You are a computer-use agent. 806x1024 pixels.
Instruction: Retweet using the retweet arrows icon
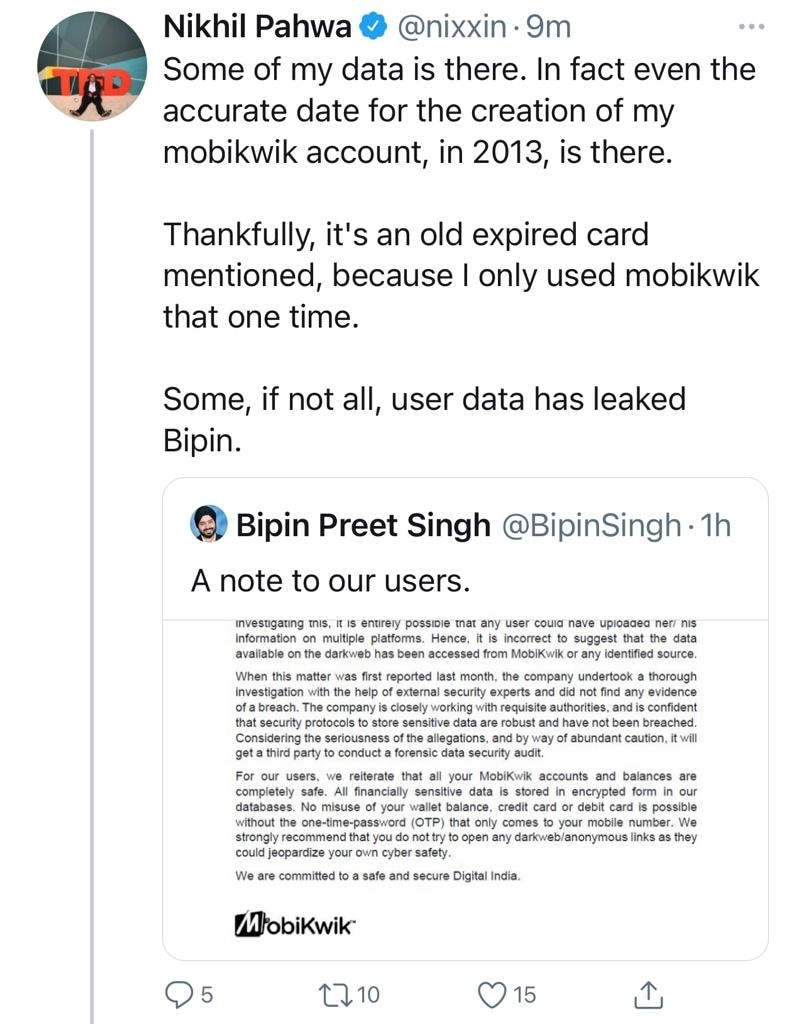click(332, 994)
